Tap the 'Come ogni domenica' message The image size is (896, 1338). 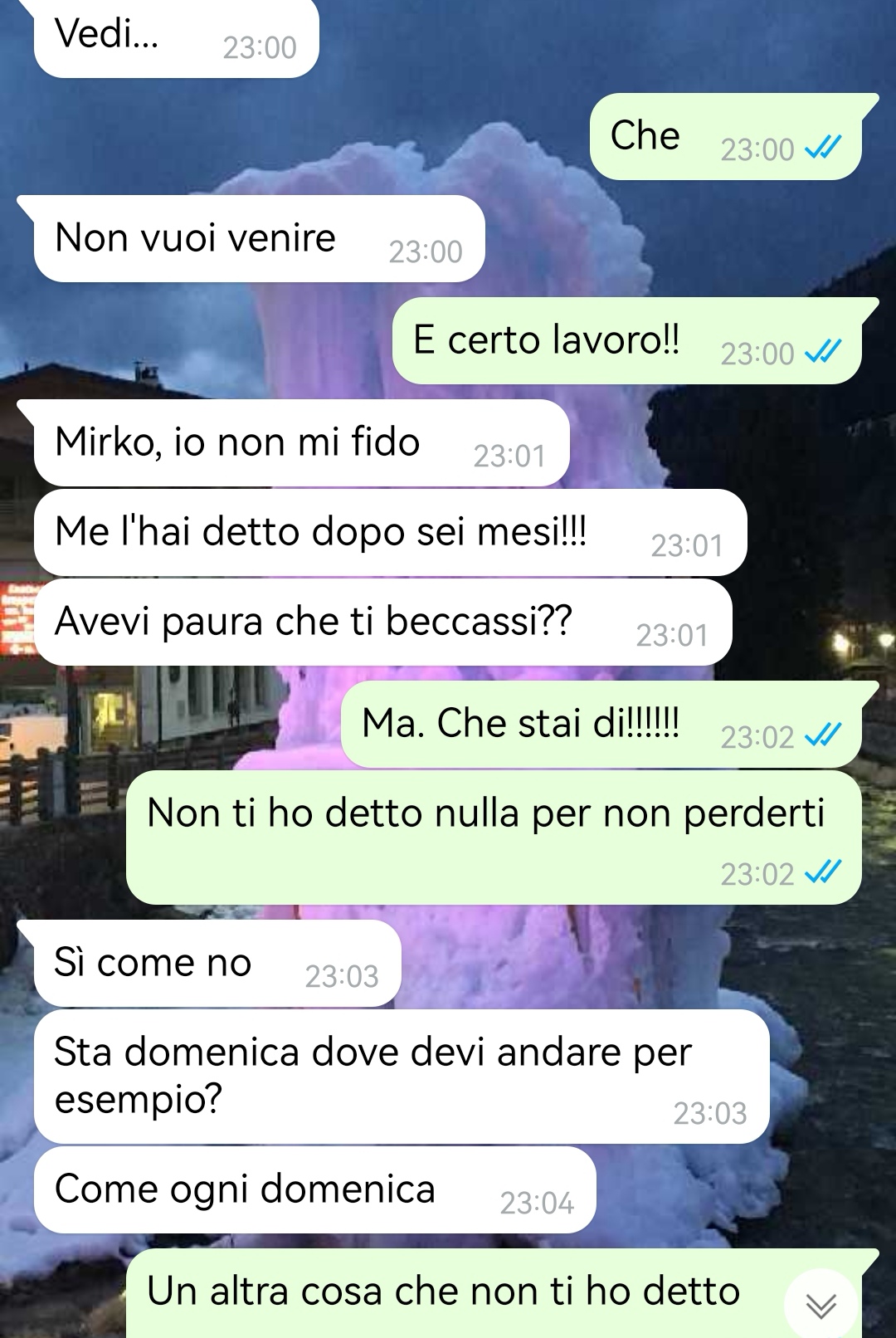(x=314, y=1190)
